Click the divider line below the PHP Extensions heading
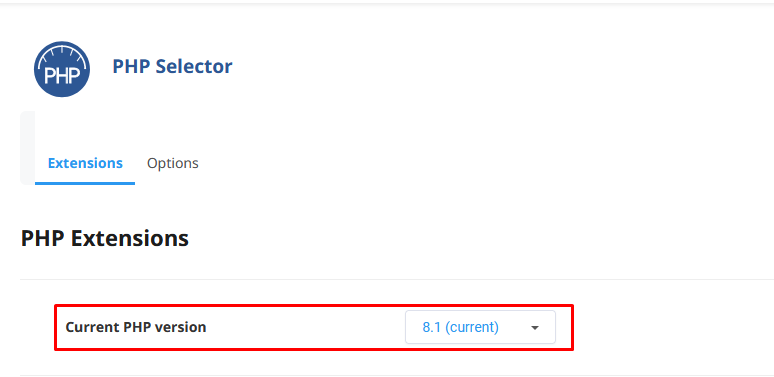This screenshot has width=774, height=377. click(x=397, y=280)
